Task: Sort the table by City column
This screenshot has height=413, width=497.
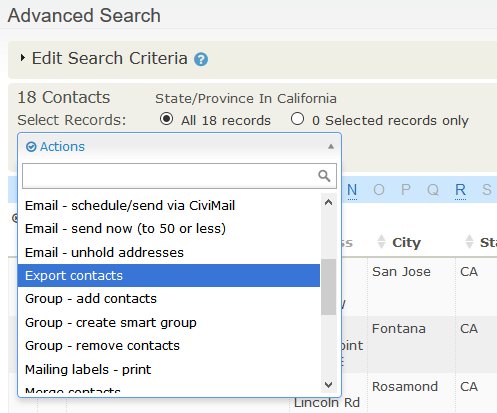Action: click(x=406, y=243)
